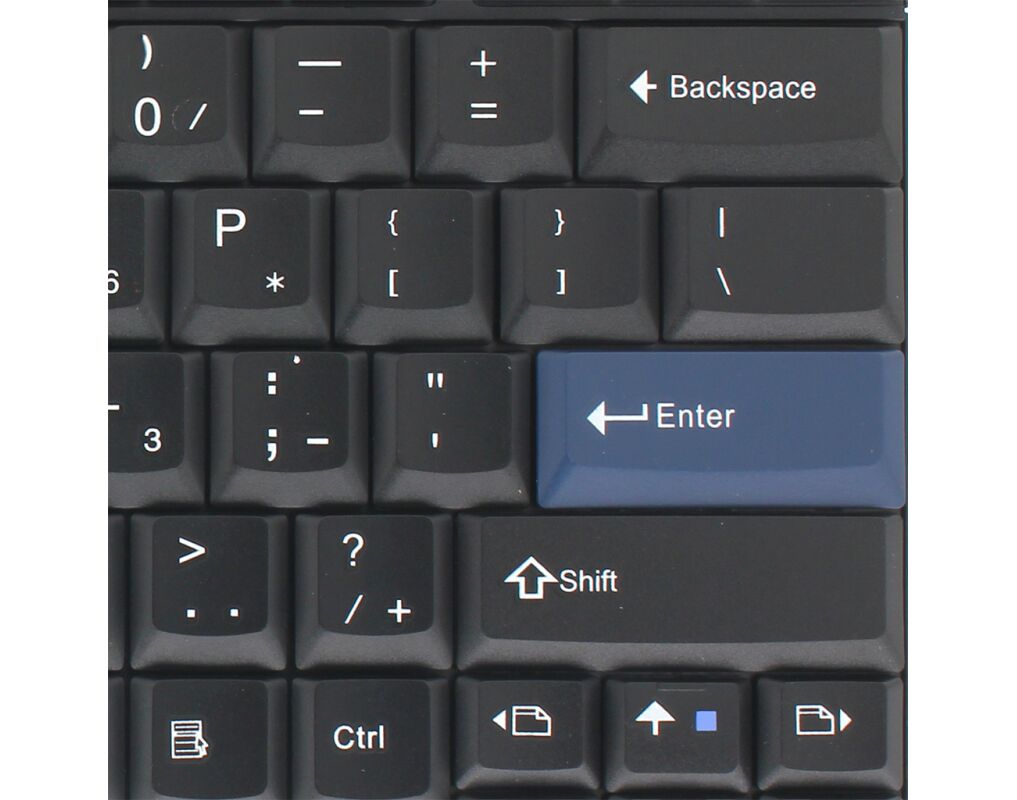Click the semicolon colon key

[x=289, y=429]
